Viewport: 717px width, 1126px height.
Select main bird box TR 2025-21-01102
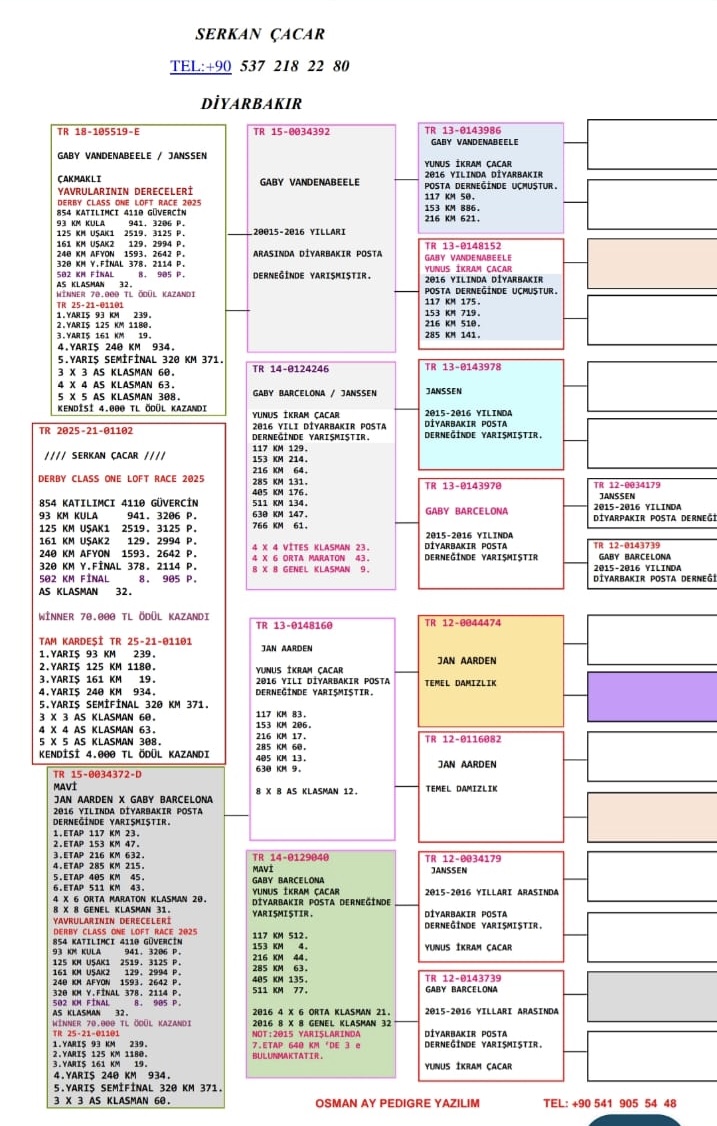coord(128,594)
